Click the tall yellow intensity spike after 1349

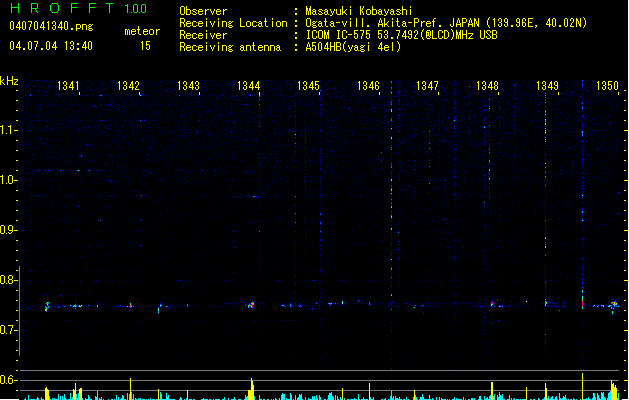tap(582, 386)
